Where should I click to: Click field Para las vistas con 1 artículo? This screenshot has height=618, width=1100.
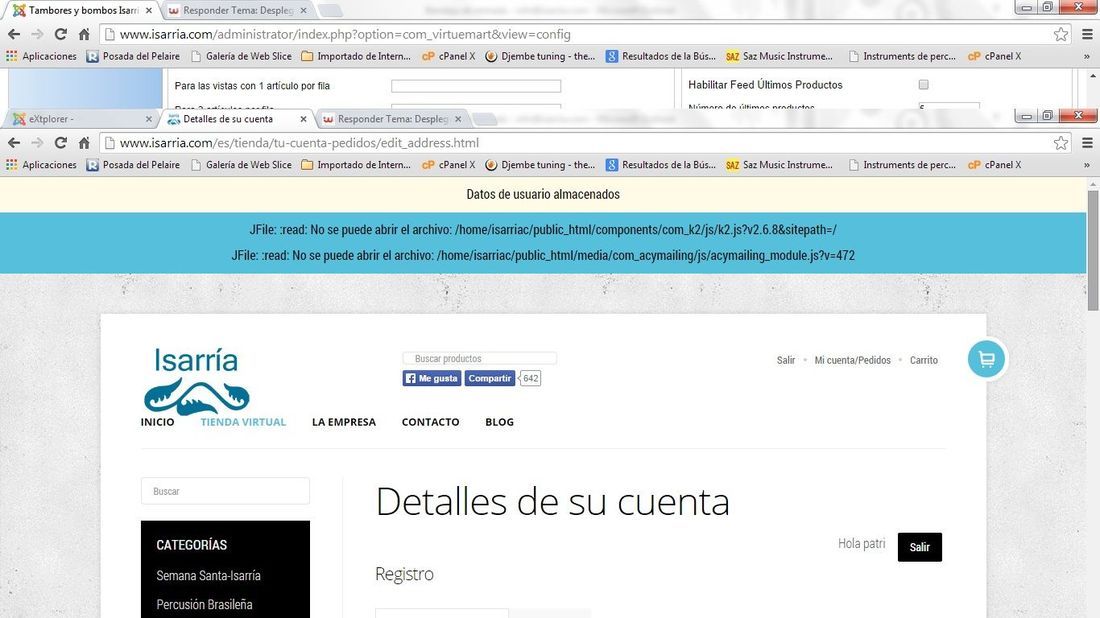coord(476,86)
